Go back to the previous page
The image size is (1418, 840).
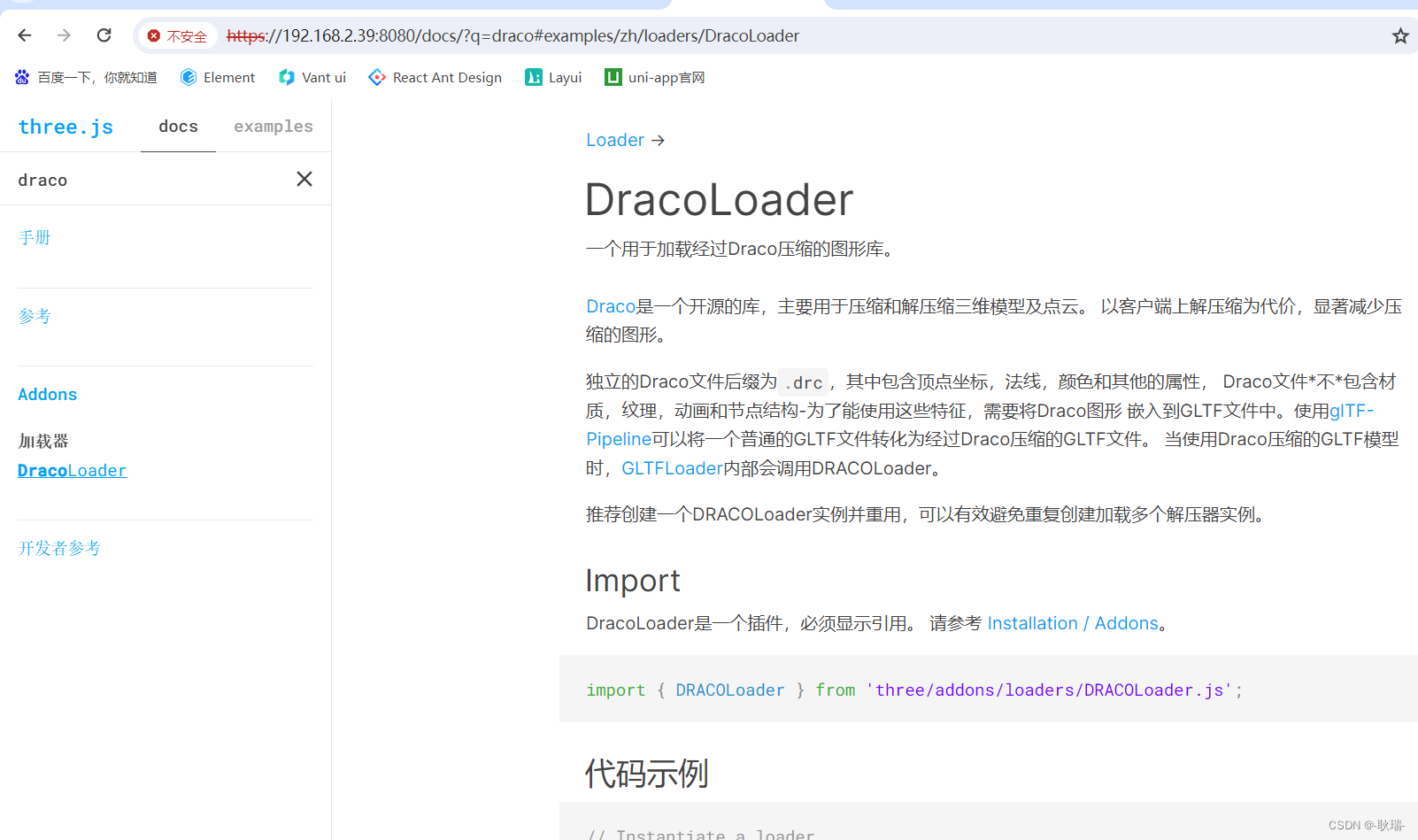click(x=24, y=35)
